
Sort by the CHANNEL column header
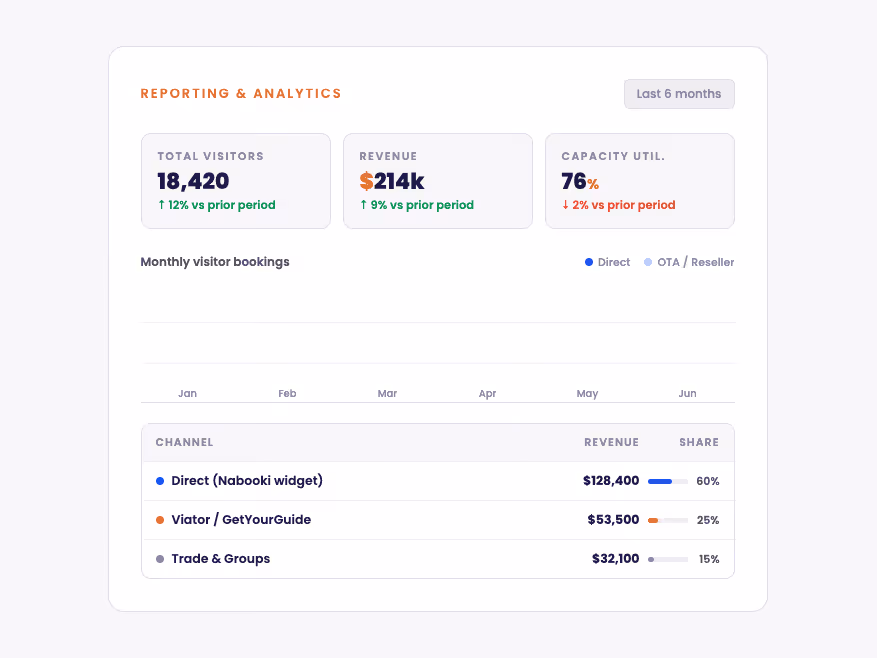pyautogui.click(x=185, y=442)
